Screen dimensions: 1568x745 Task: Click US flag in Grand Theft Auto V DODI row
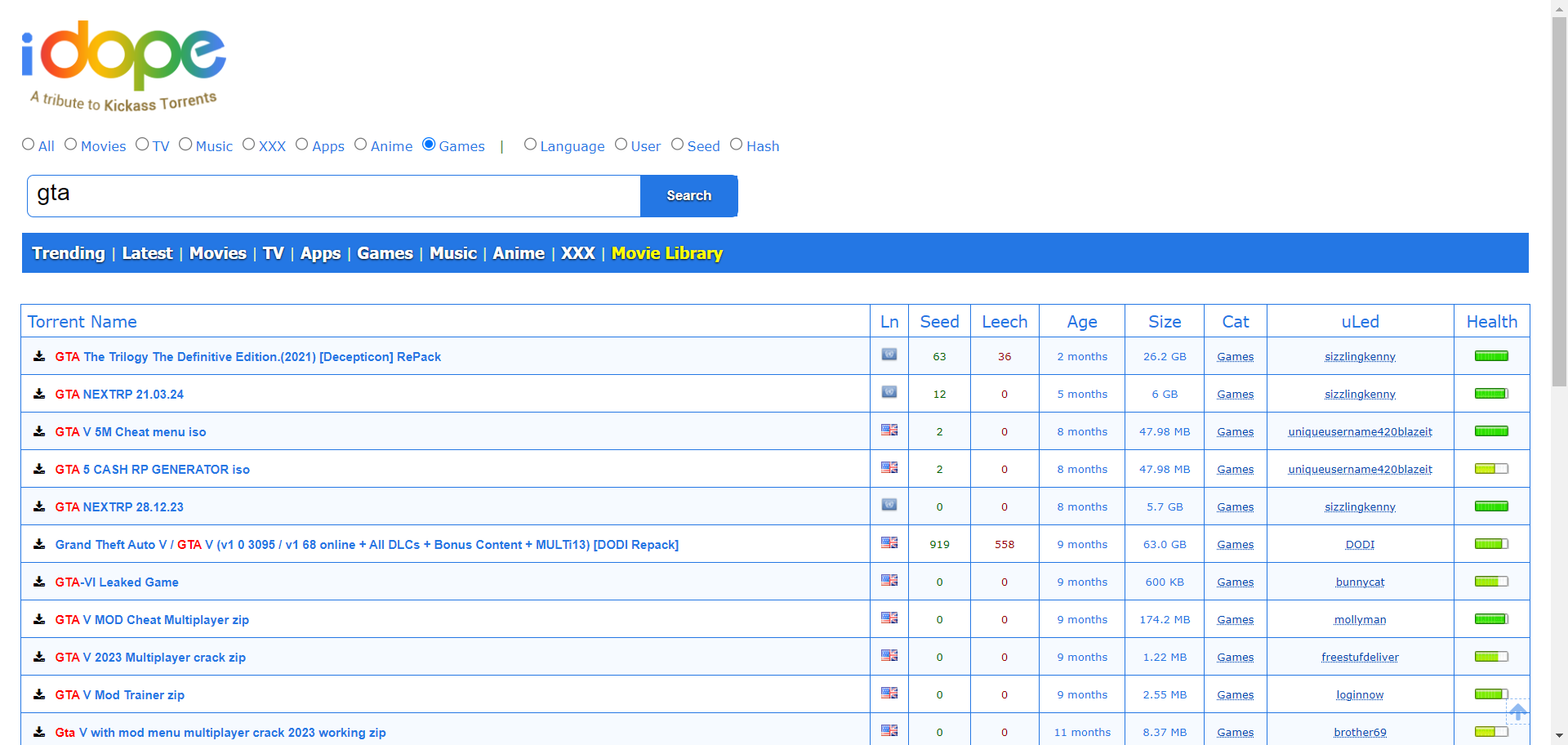point(889,542)
